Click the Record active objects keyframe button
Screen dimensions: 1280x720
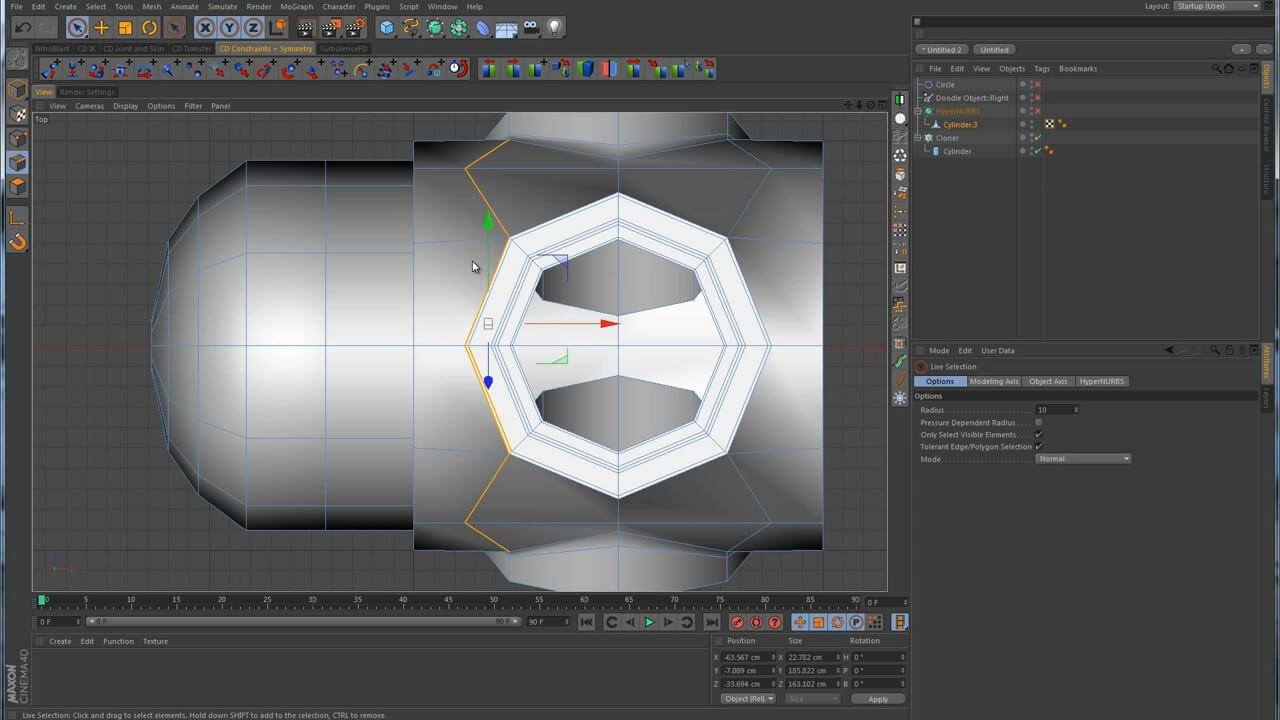click(737, 622)
